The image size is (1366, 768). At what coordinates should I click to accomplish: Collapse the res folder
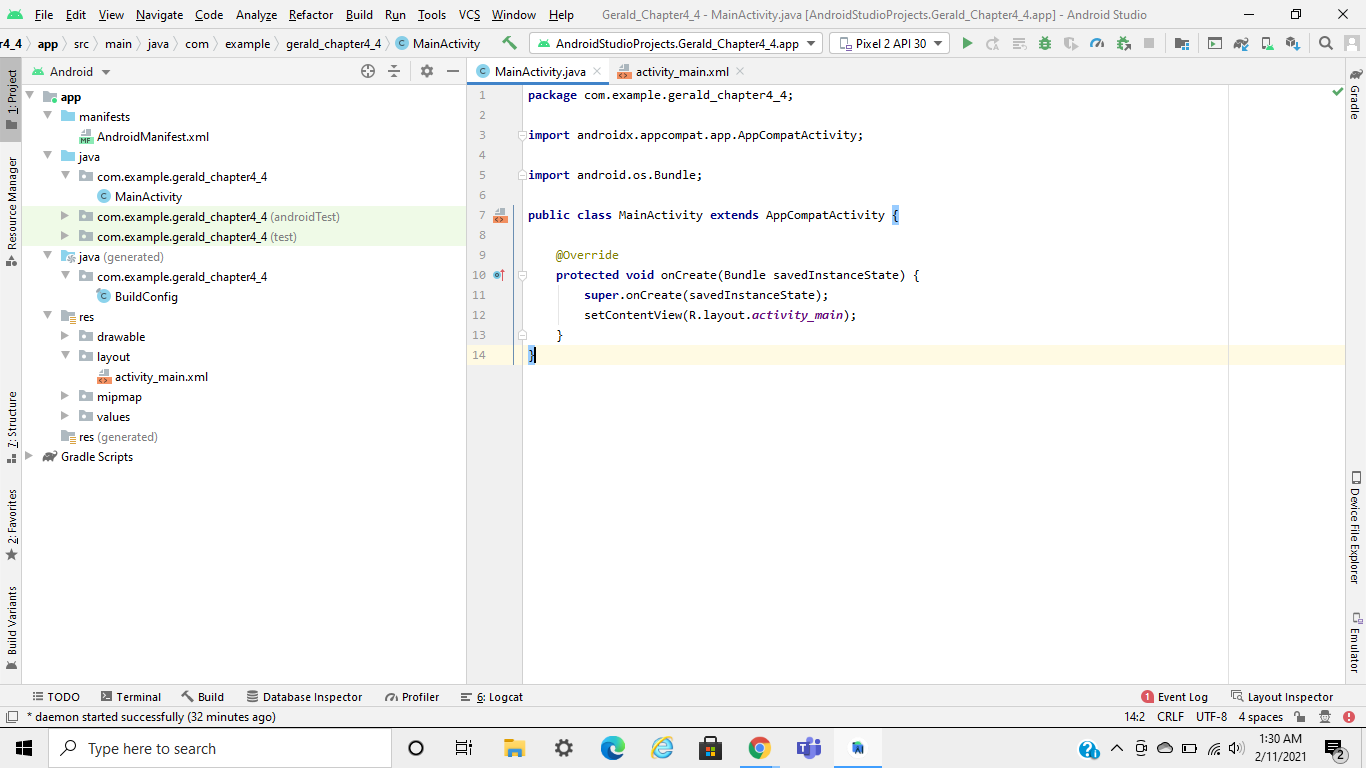tap(47, 316)
